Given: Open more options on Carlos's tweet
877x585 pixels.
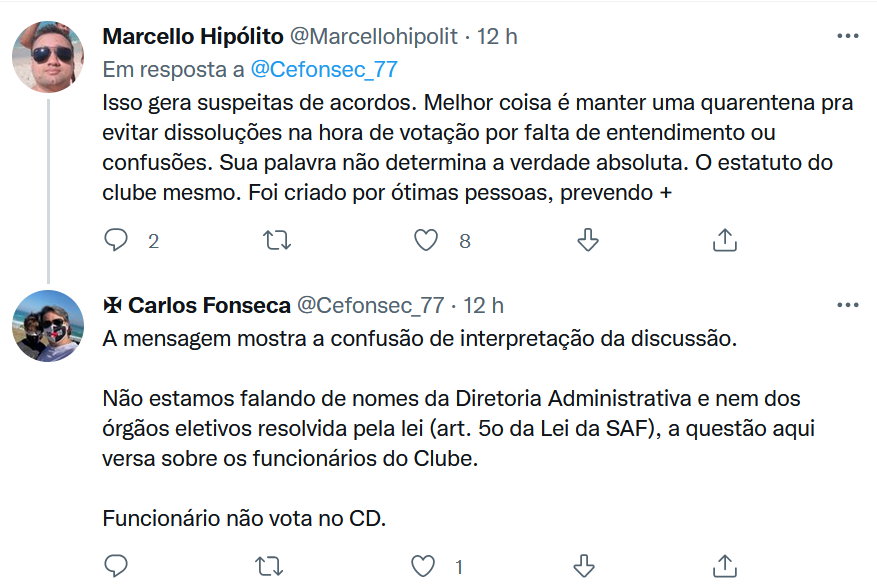Looking at the screenshot, I should click(847, 305).
